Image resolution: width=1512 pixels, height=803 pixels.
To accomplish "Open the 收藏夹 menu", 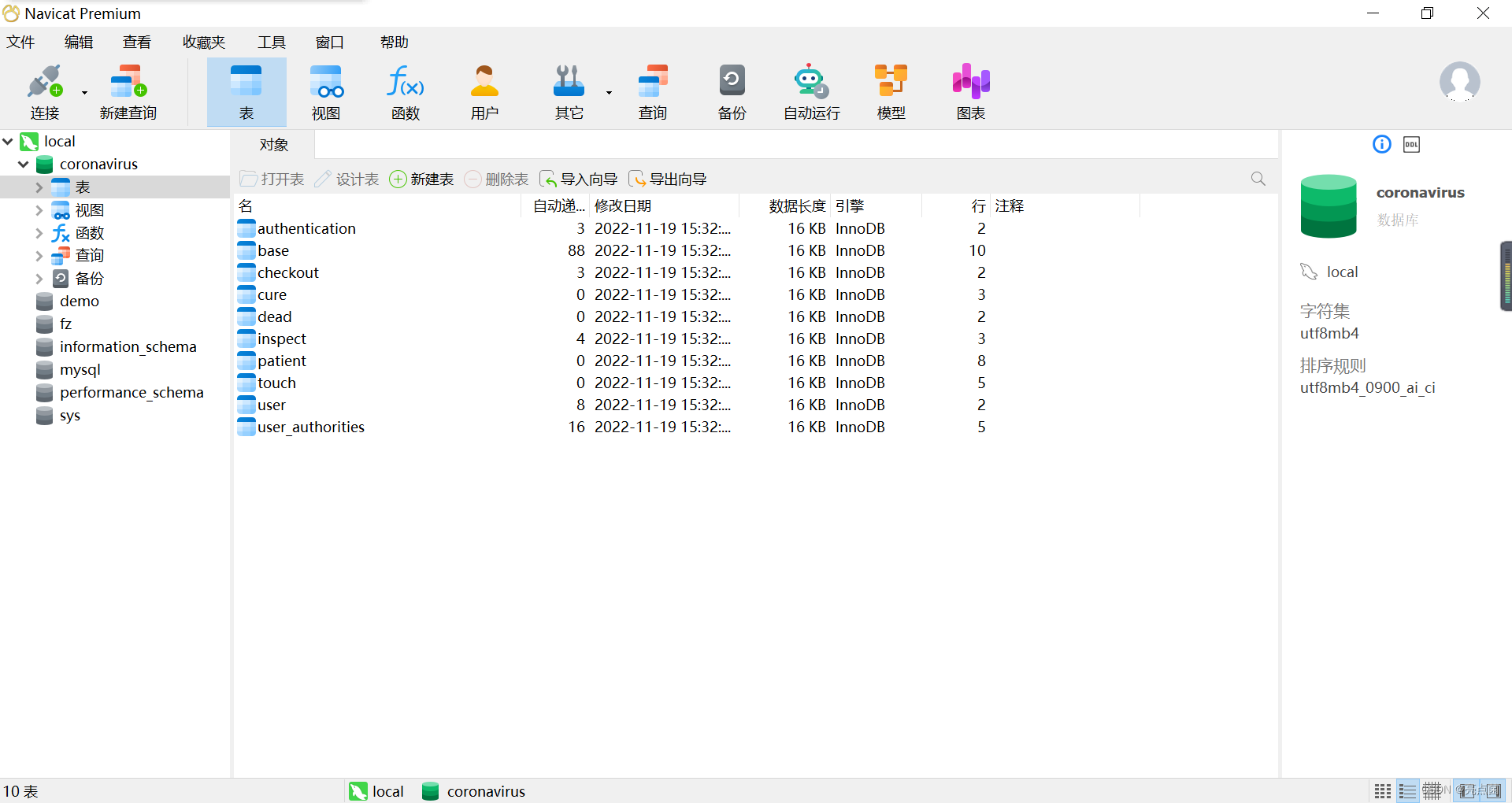I will pyautogui.click(x=204, y=42).
